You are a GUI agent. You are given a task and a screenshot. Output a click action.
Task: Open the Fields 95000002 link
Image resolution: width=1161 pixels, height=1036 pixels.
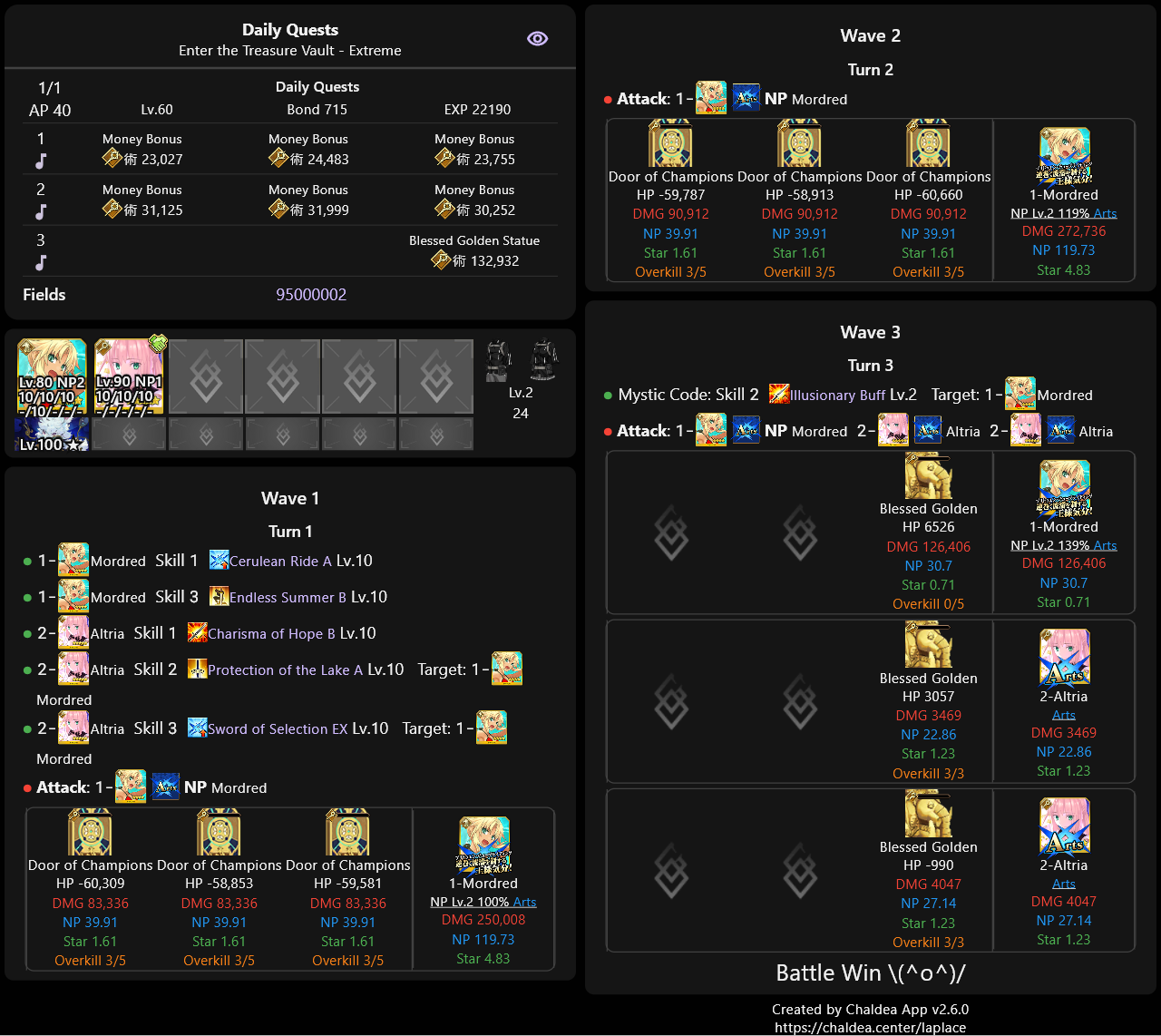(x=311, y=295)
